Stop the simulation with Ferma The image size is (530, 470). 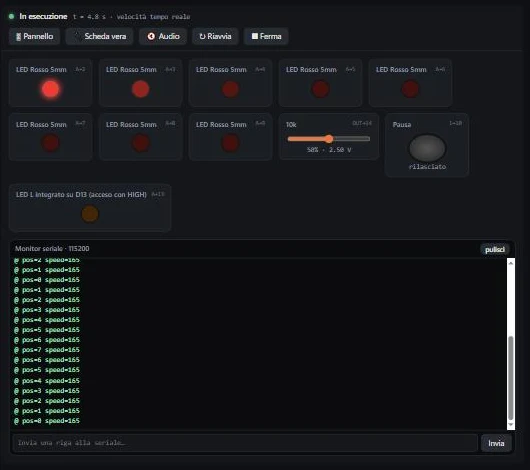(x=266, y=36)
